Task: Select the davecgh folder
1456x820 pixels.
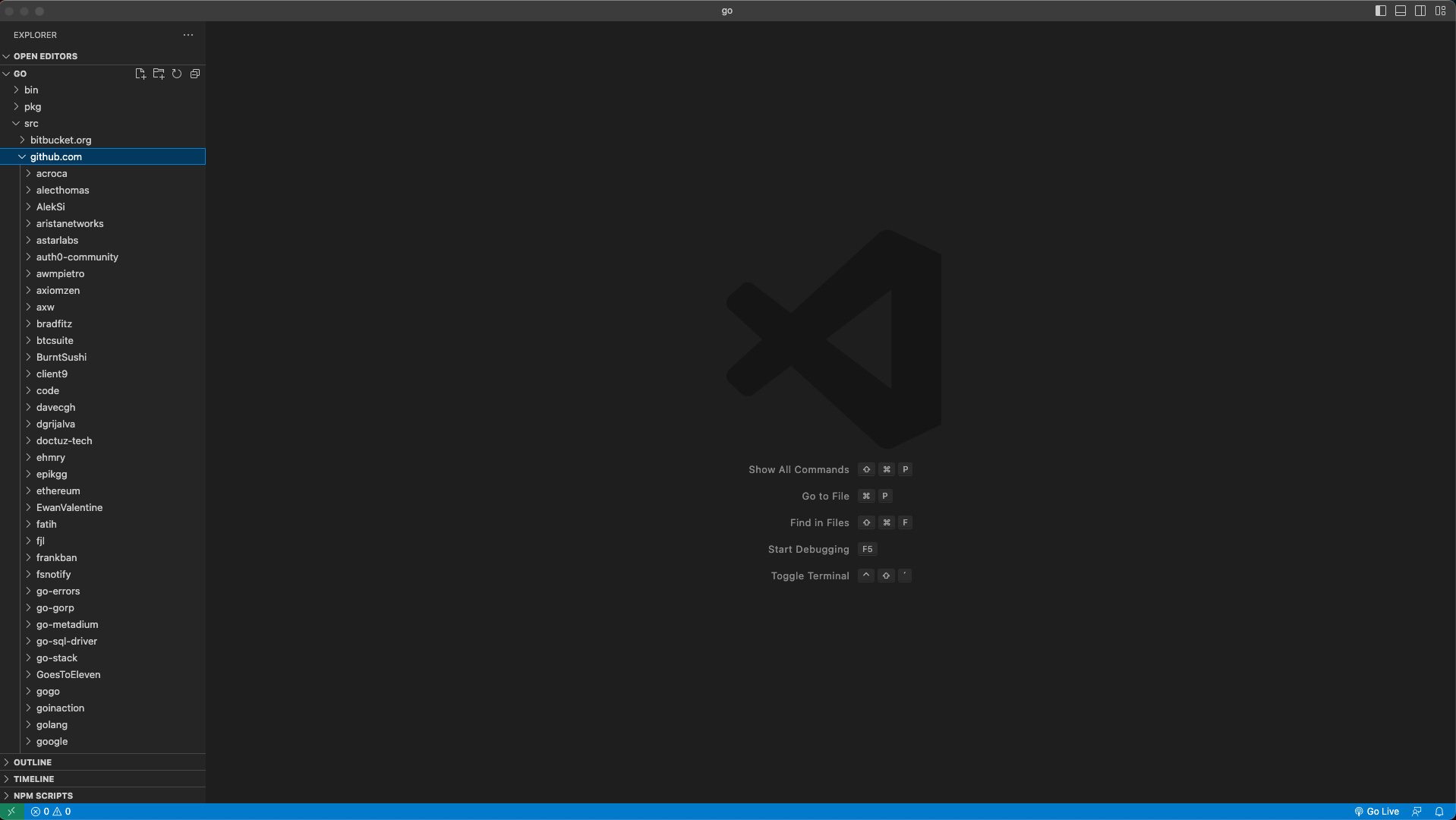Action: pyautogui.click(x=102, y=407)
